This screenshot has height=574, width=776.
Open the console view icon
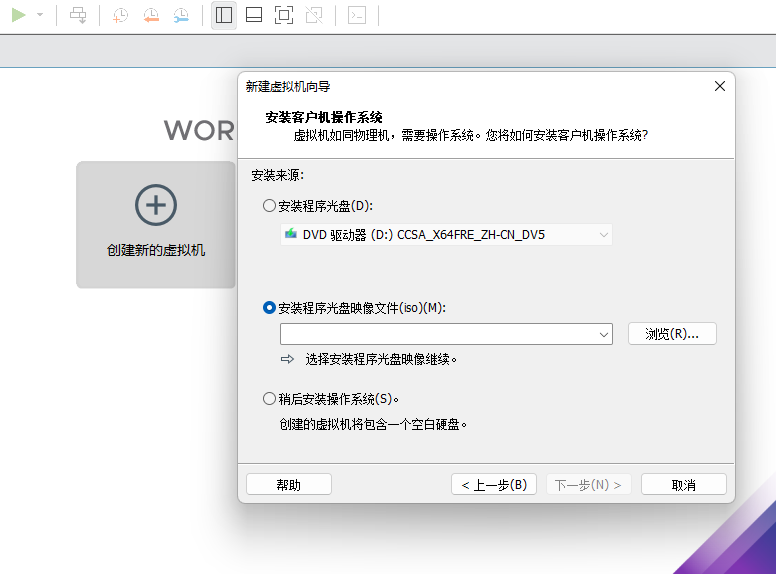click(357, 15)
